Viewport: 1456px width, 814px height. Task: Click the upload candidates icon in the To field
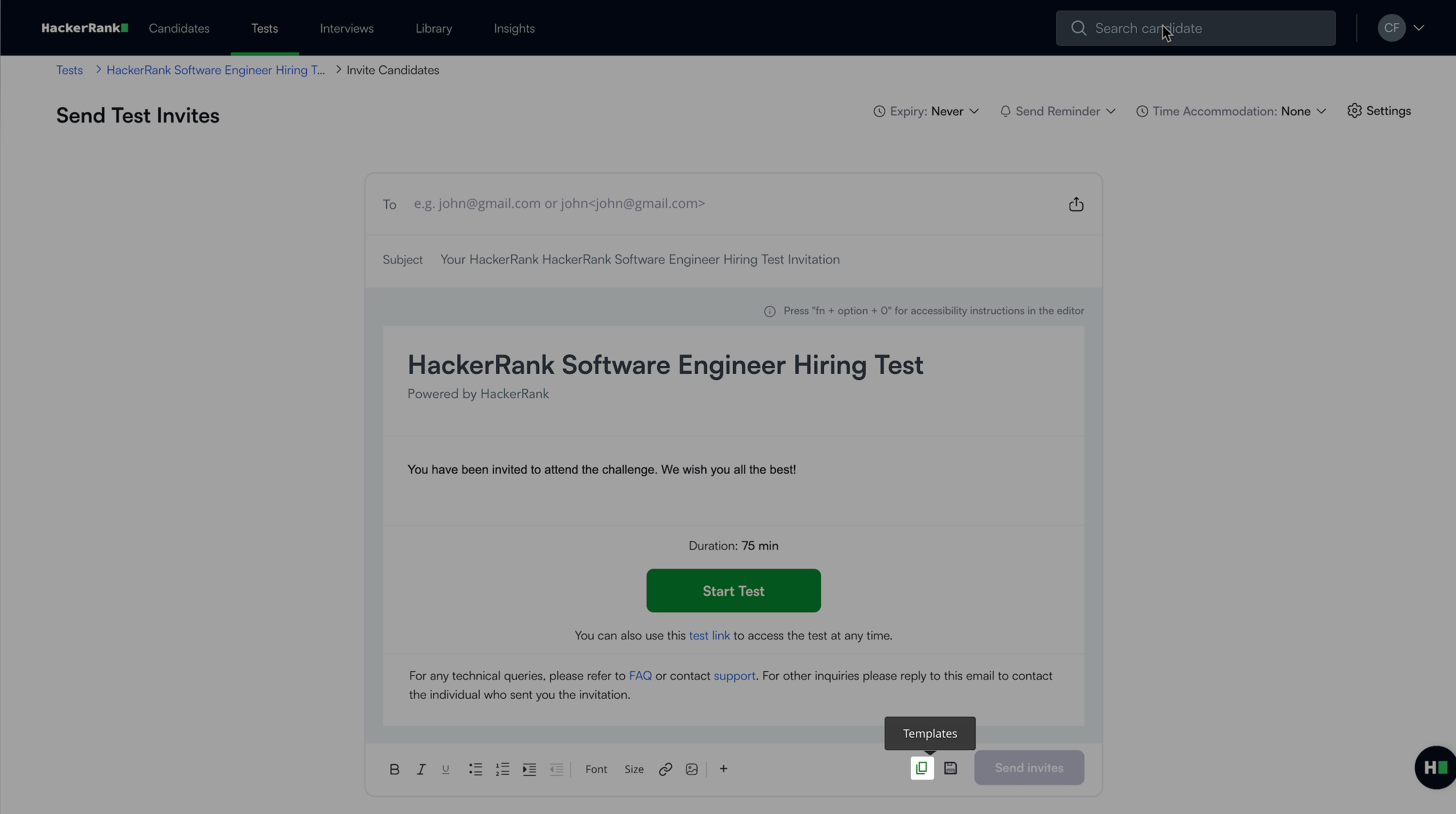click(1076, 204)
